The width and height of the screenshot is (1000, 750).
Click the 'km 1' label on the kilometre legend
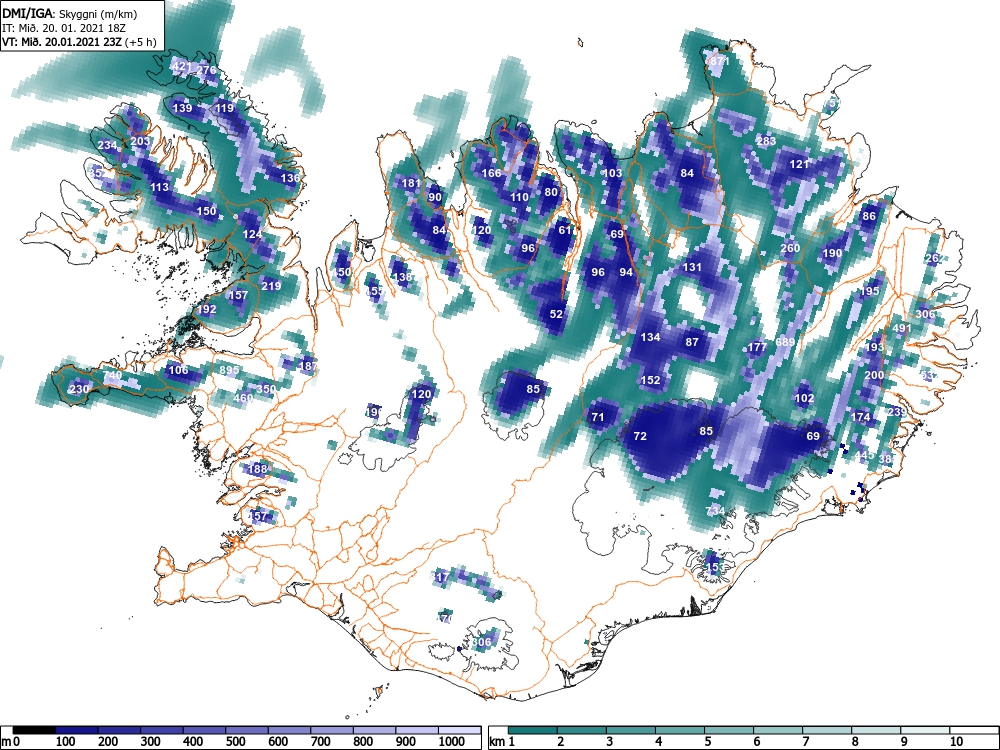(x=502, y=742)
